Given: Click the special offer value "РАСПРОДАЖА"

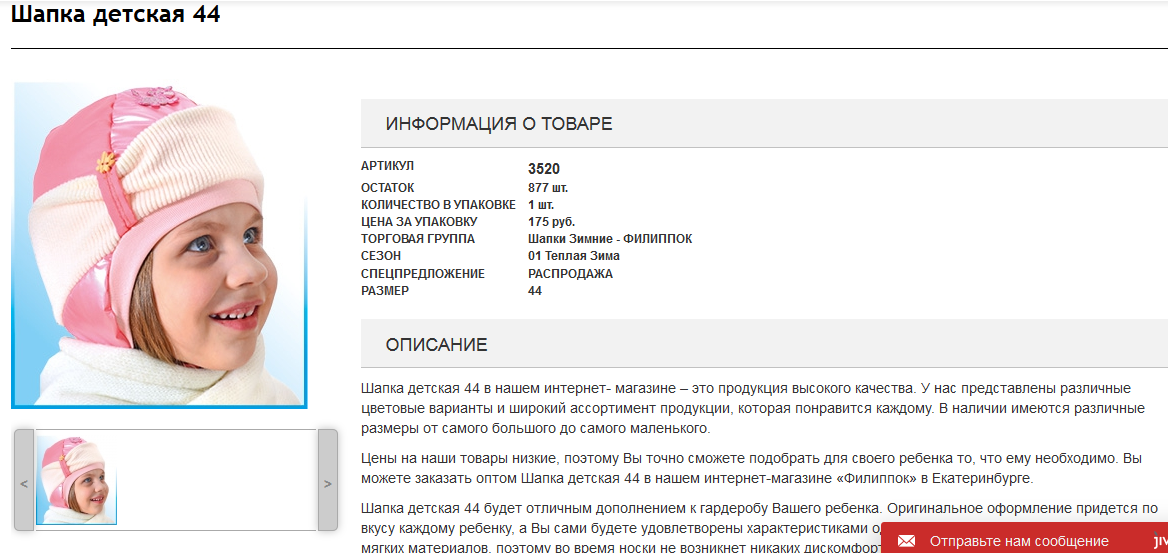Looking at the screenshot, I should tap(571, 274).
